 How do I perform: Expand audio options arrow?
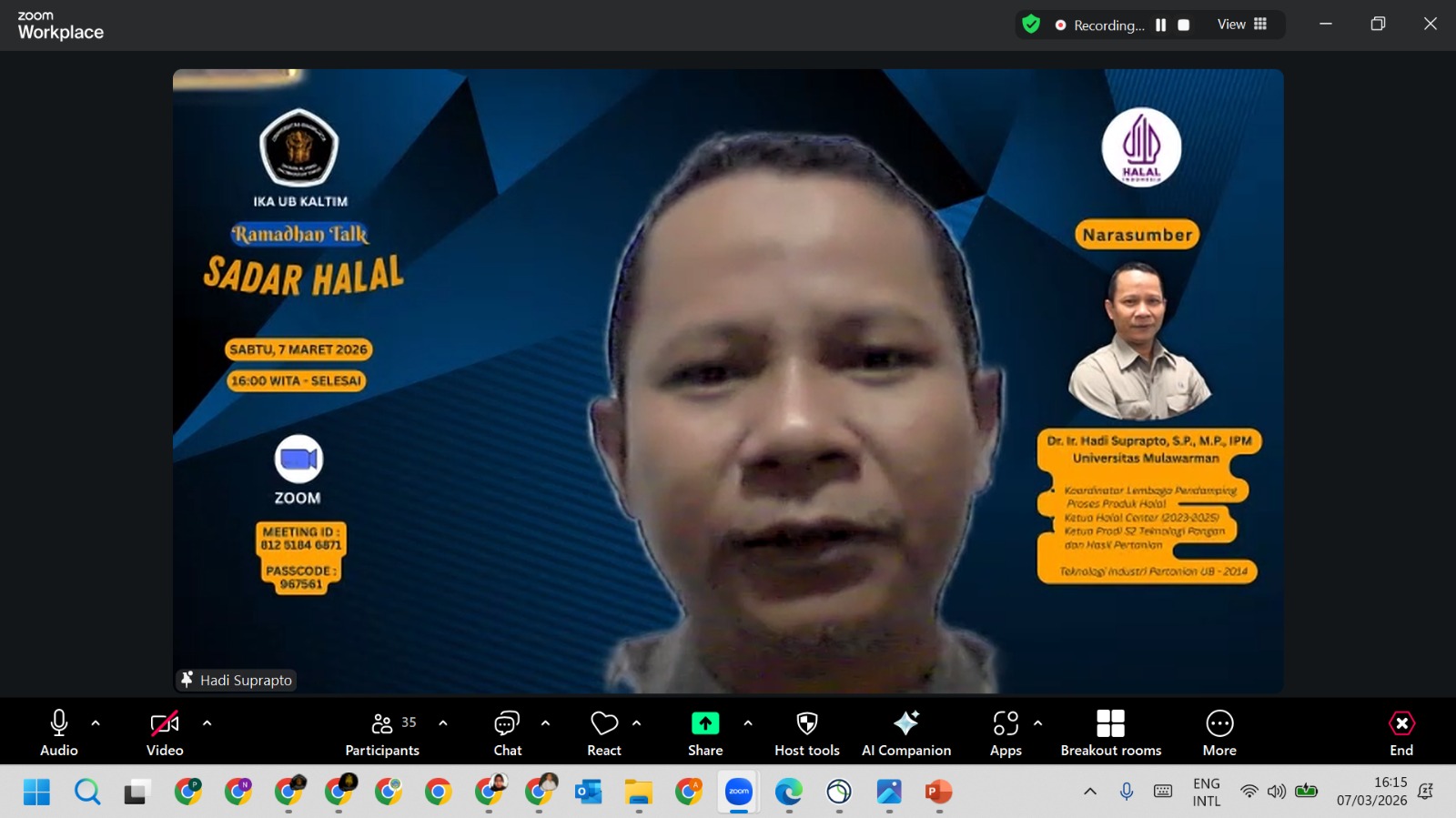(96, 723)
